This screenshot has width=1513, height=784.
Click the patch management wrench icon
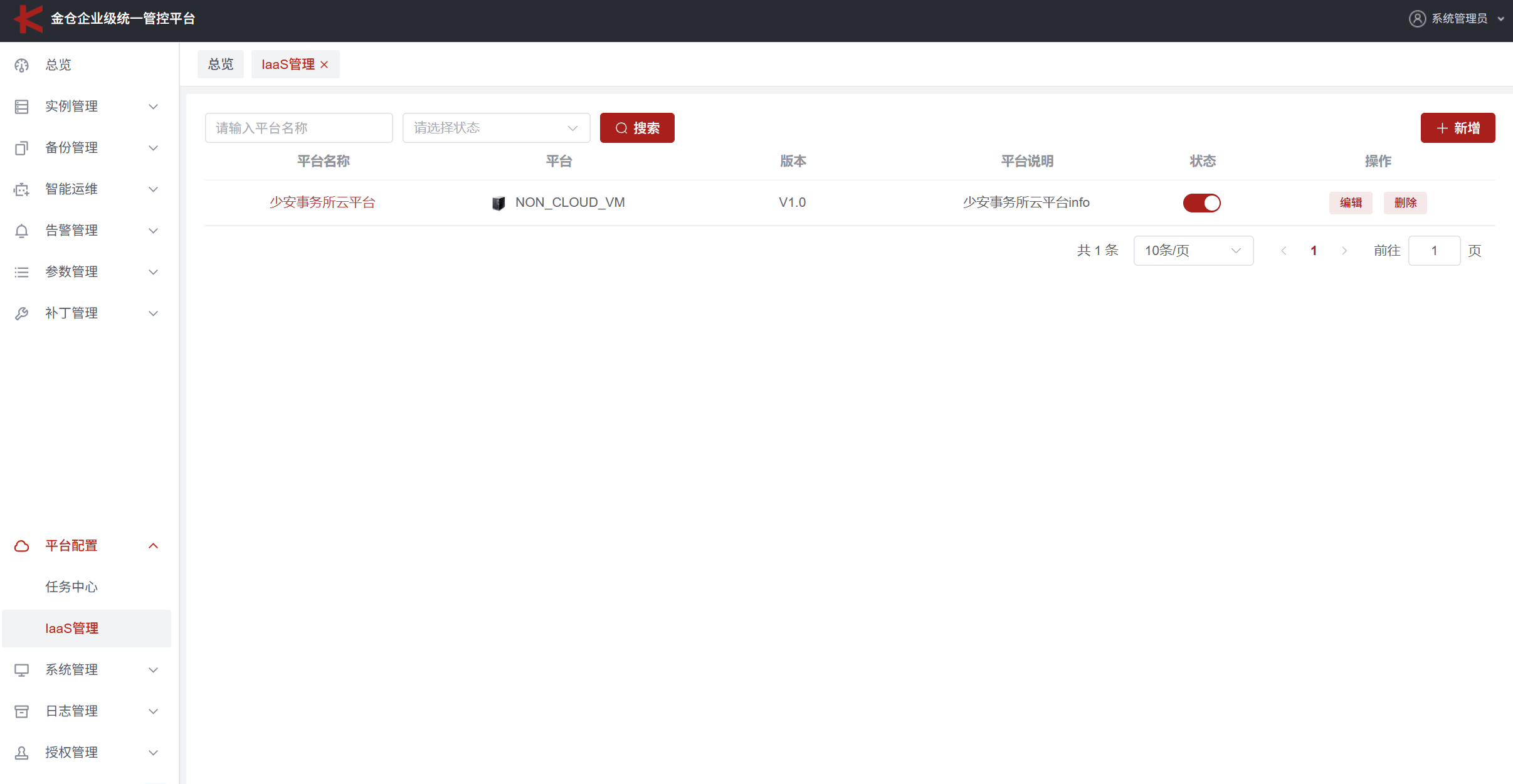(x=22, y=313)
